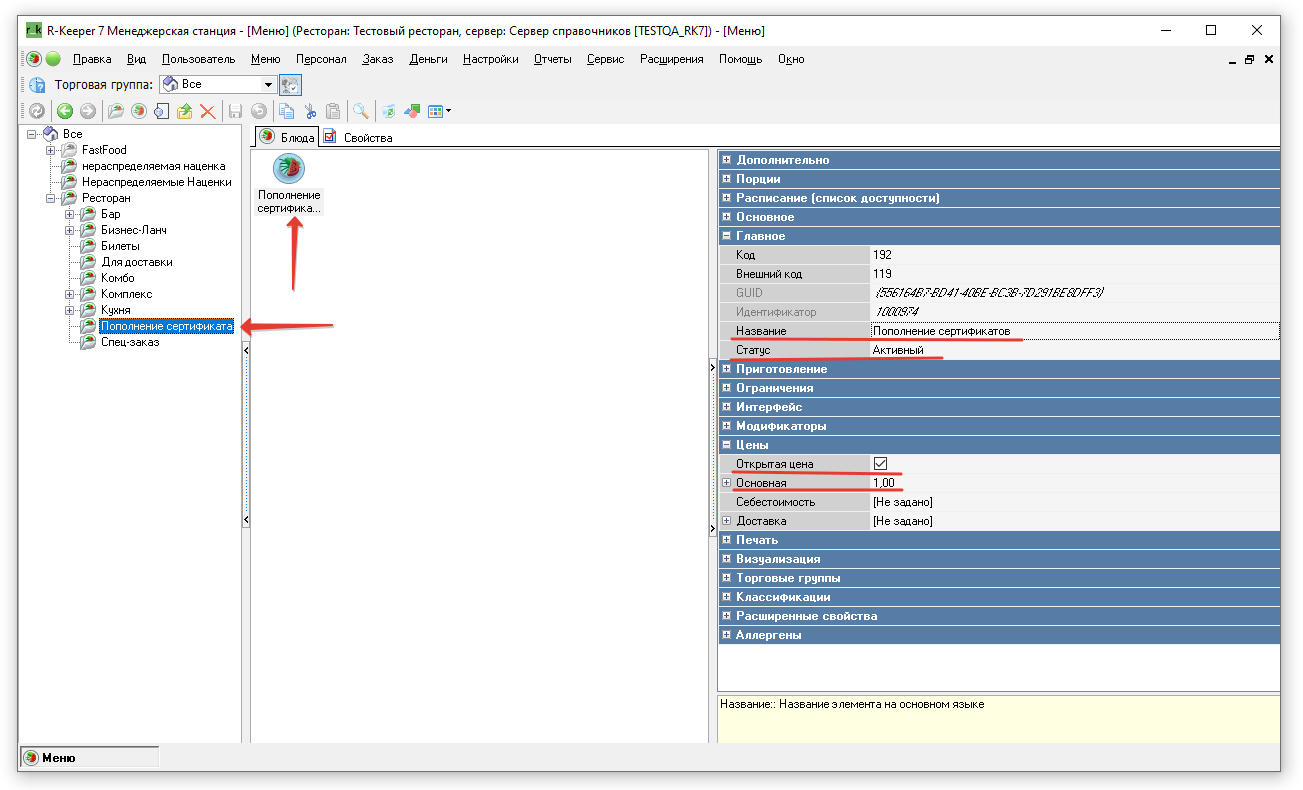Open the Настройки menu
Image resolution: width=1303 pixels, height=790 pixels.
[x=490, y=59]
